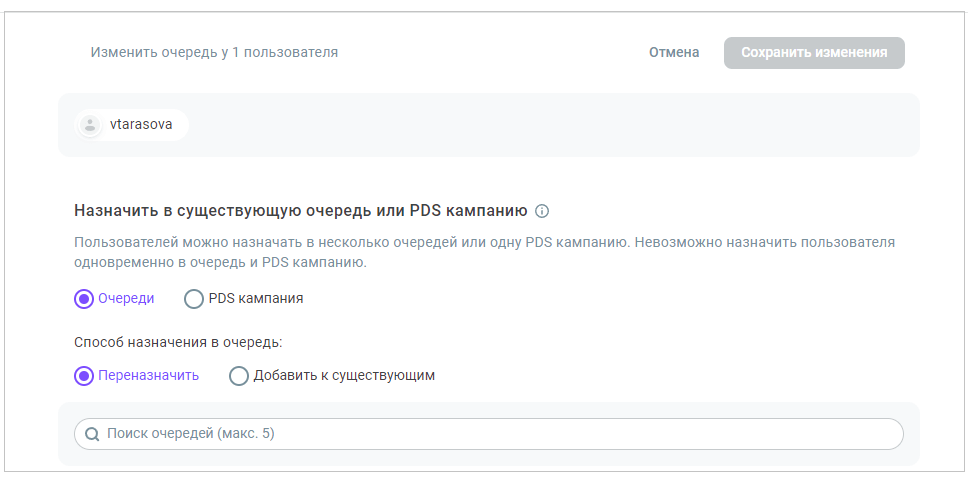Screen dimensions: 968x481
Task: Click the Пользователей можно назначать description text
Action: coord(484,252)
